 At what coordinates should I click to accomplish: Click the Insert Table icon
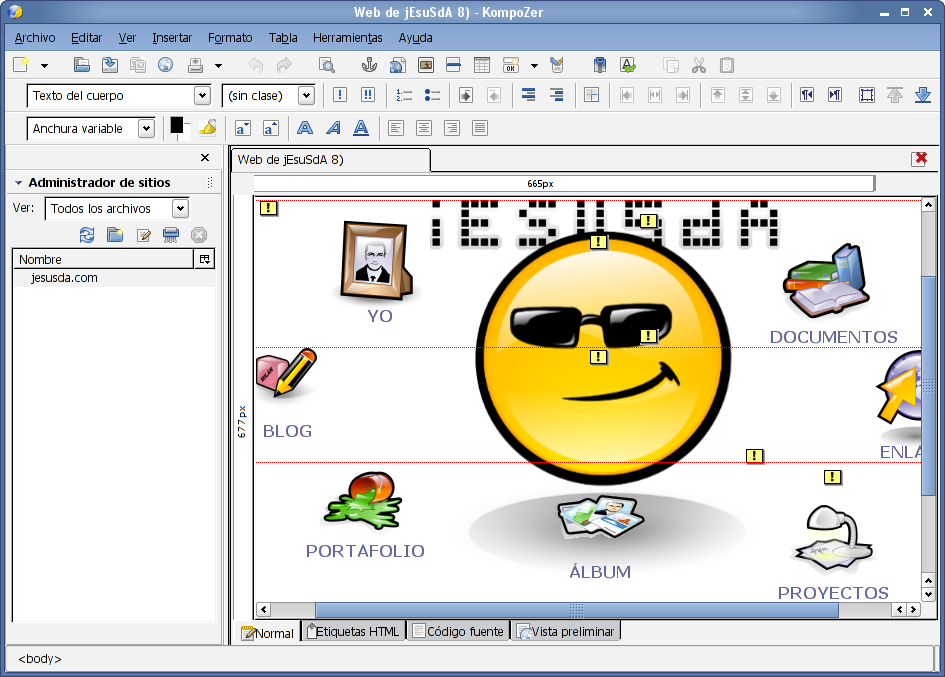(482, 65)
